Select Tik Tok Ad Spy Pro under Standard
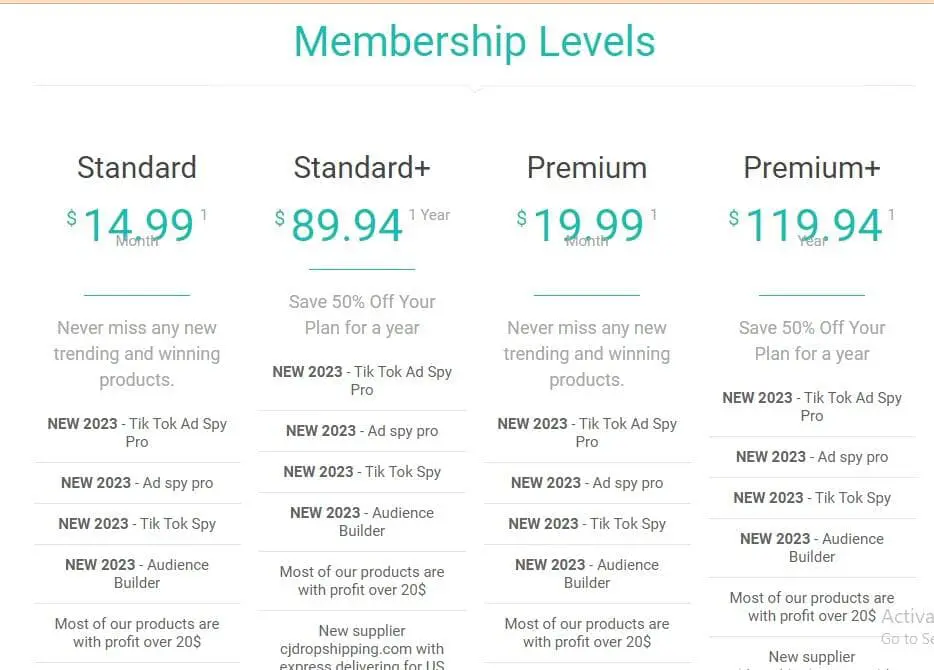The height and width of the screenshot is (670, 934). point(137,432)
